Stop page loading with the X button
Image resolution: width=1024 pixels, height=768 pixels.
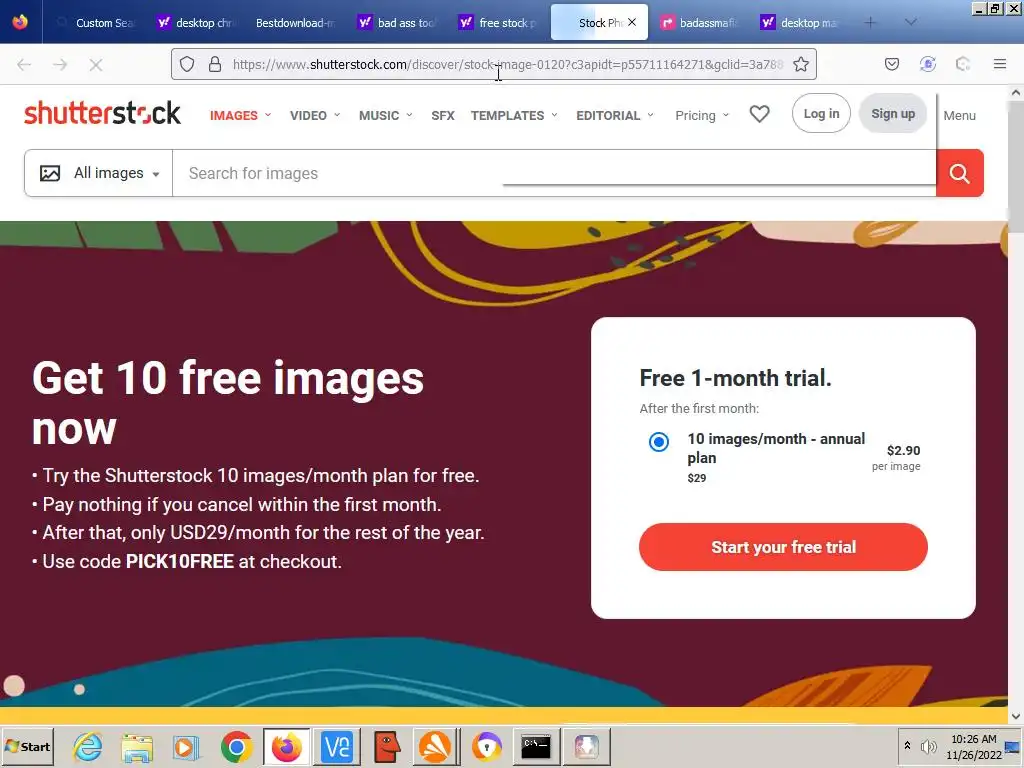click(96, 64)
